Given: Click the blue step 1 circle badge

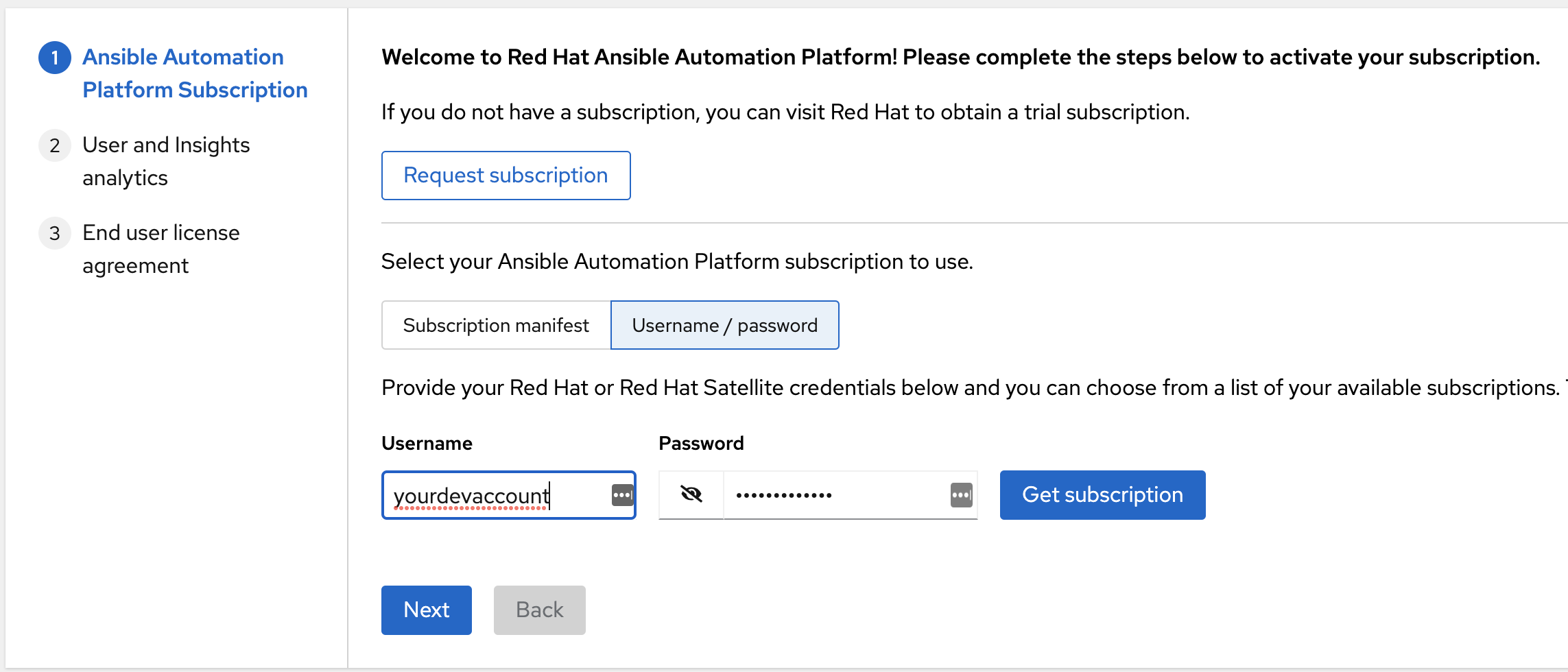Looking at the screenshot, I should [x=54, y=58].
